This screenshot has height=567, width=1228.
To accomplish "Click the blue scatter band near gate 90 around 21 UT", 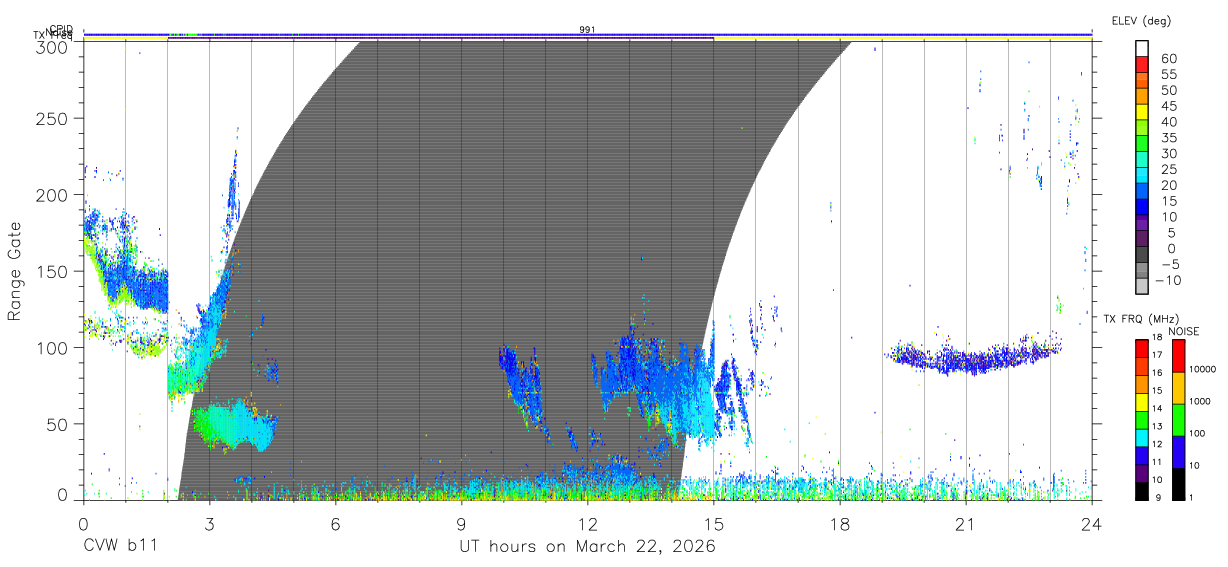I will [x=972, y=358].
